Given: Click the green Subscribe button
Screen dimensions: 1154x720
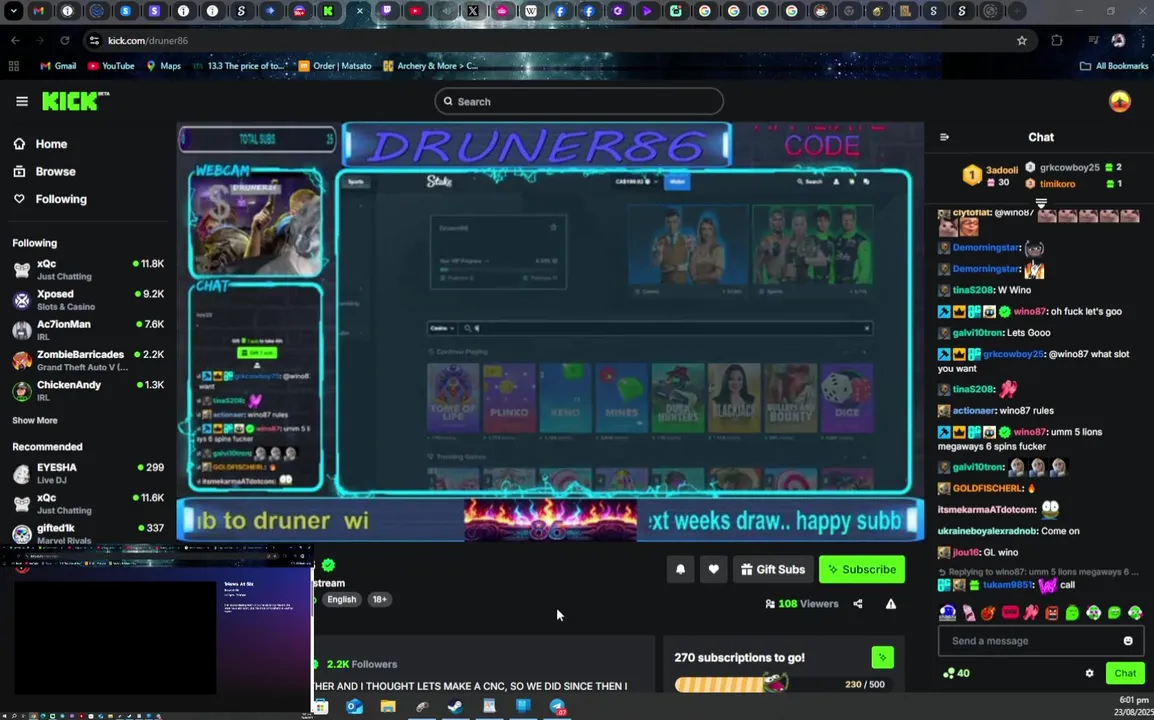Looking at the screenshot, I should pos(862,569).
